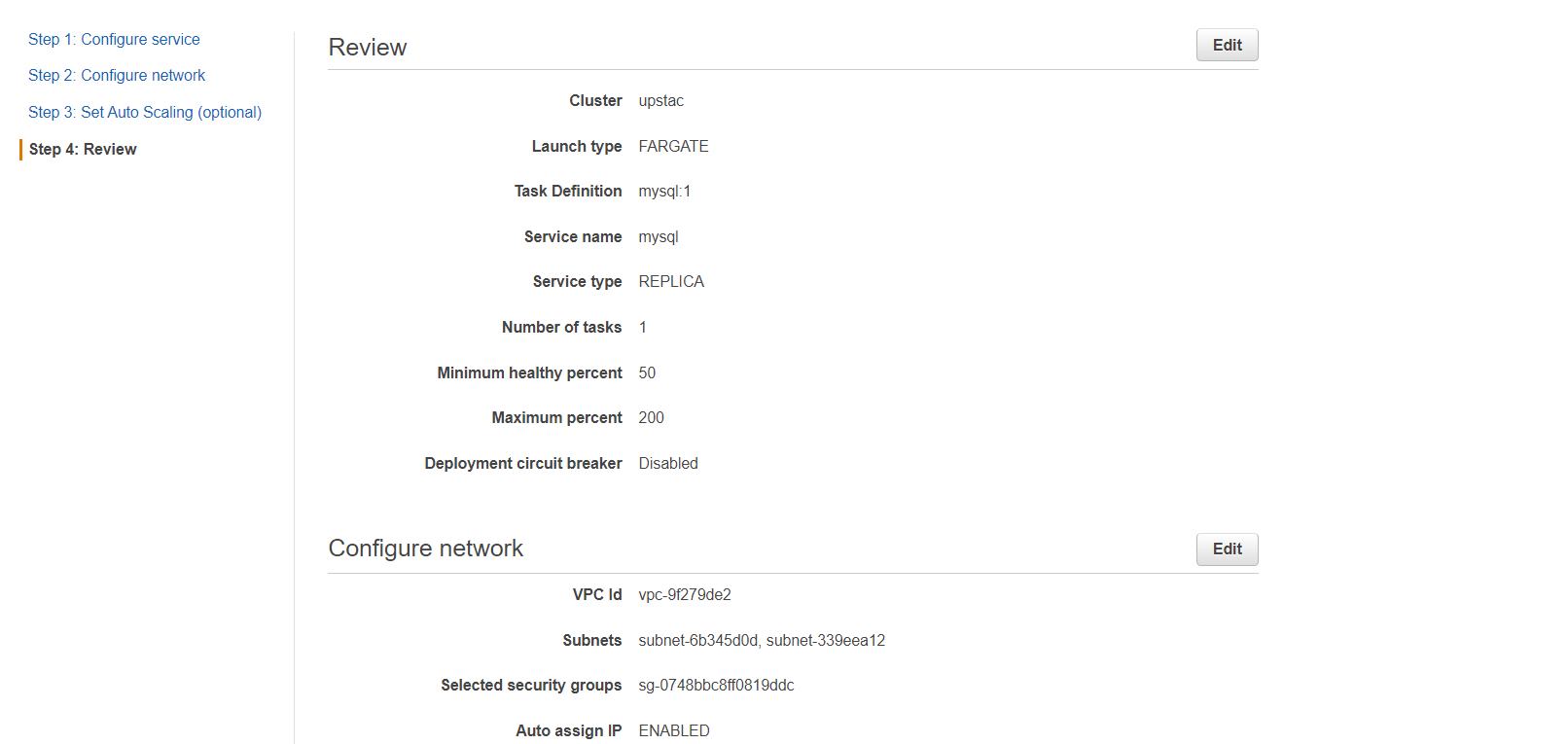This screenshot has height=744, width=1568.
Task: Click the security group sg-0748bbc8ff0819ddc
Action: point(716,685)
